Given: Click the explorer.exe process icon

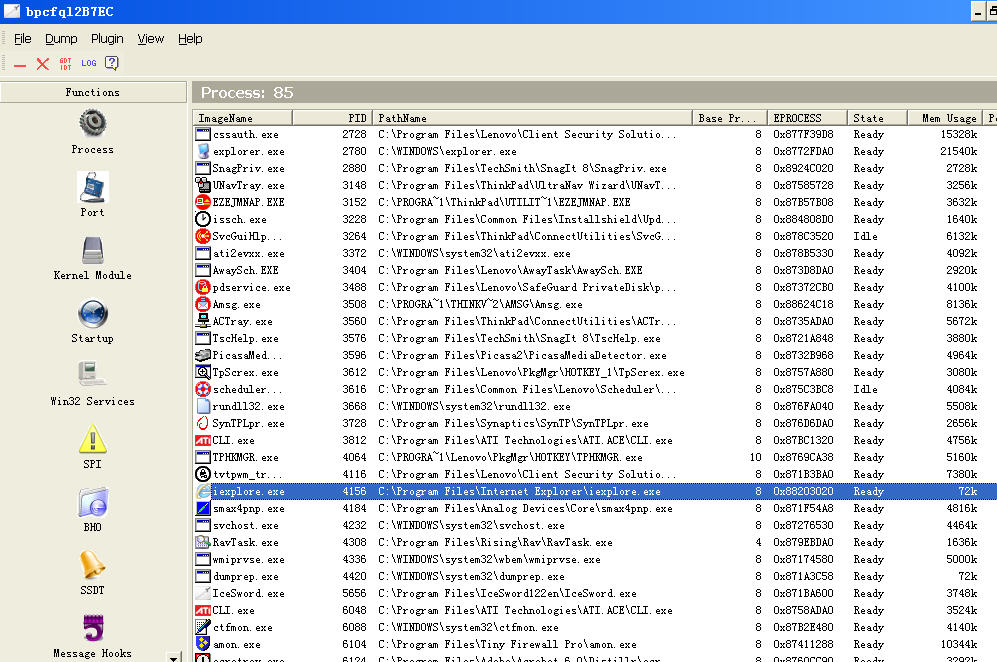Looking at the screenshot, I should 203,151.
